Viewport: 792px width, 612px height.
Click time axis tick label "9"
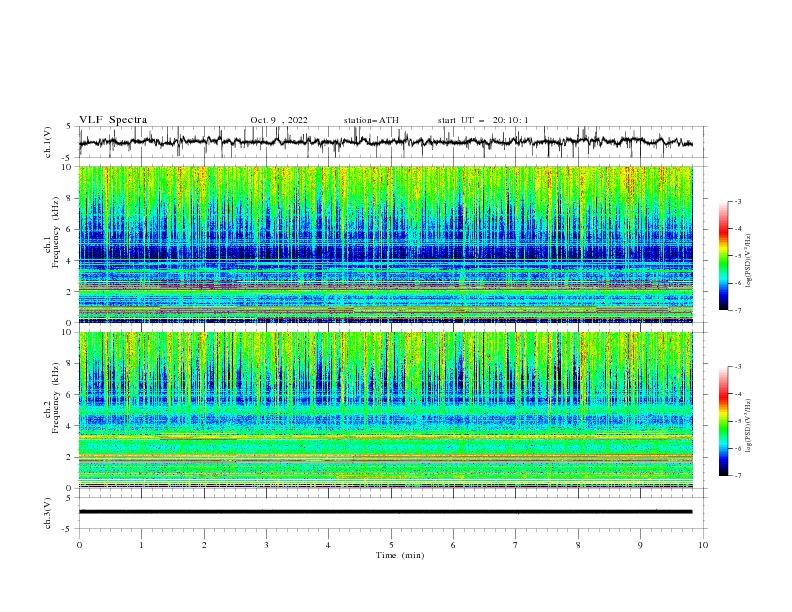click(x=640, y=545)
